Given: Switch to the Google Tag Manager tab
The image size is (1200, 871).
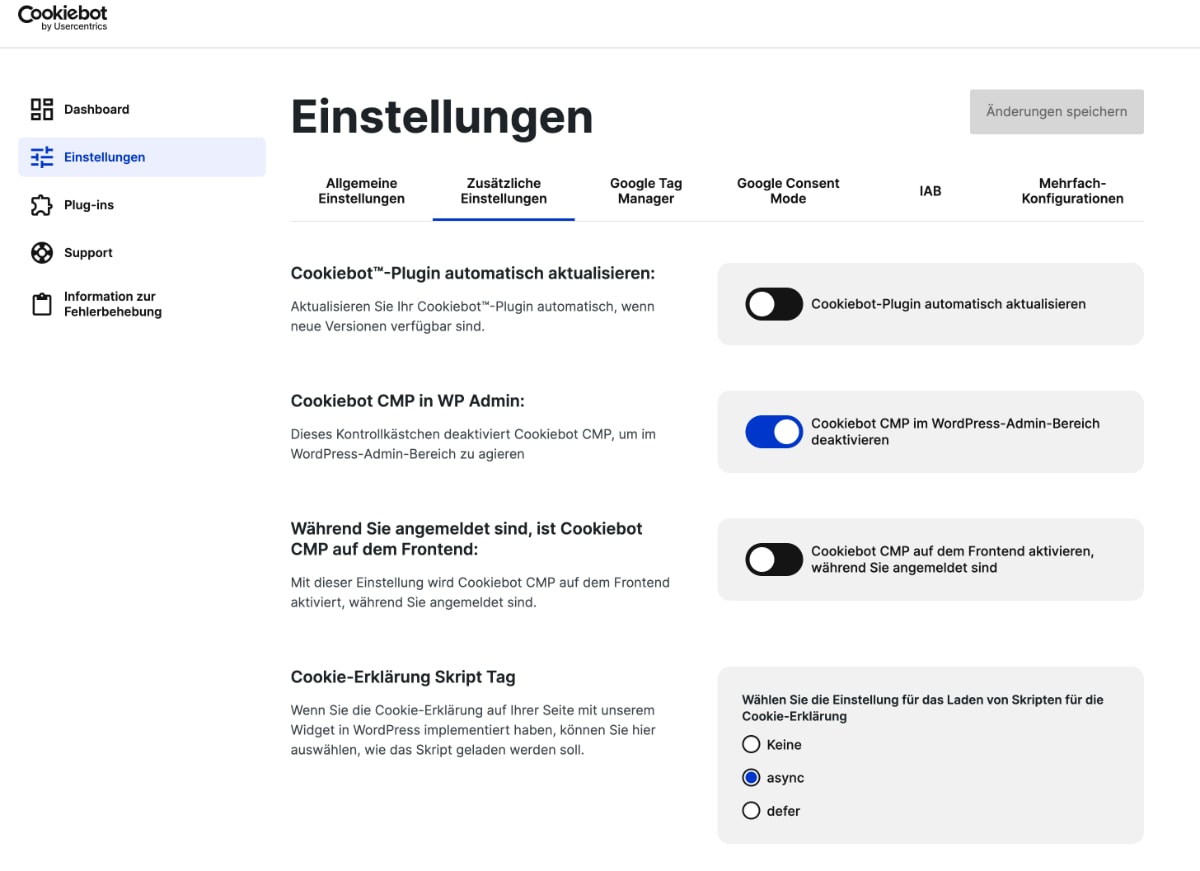Looking at the screenshot, I should pos(646,191).
